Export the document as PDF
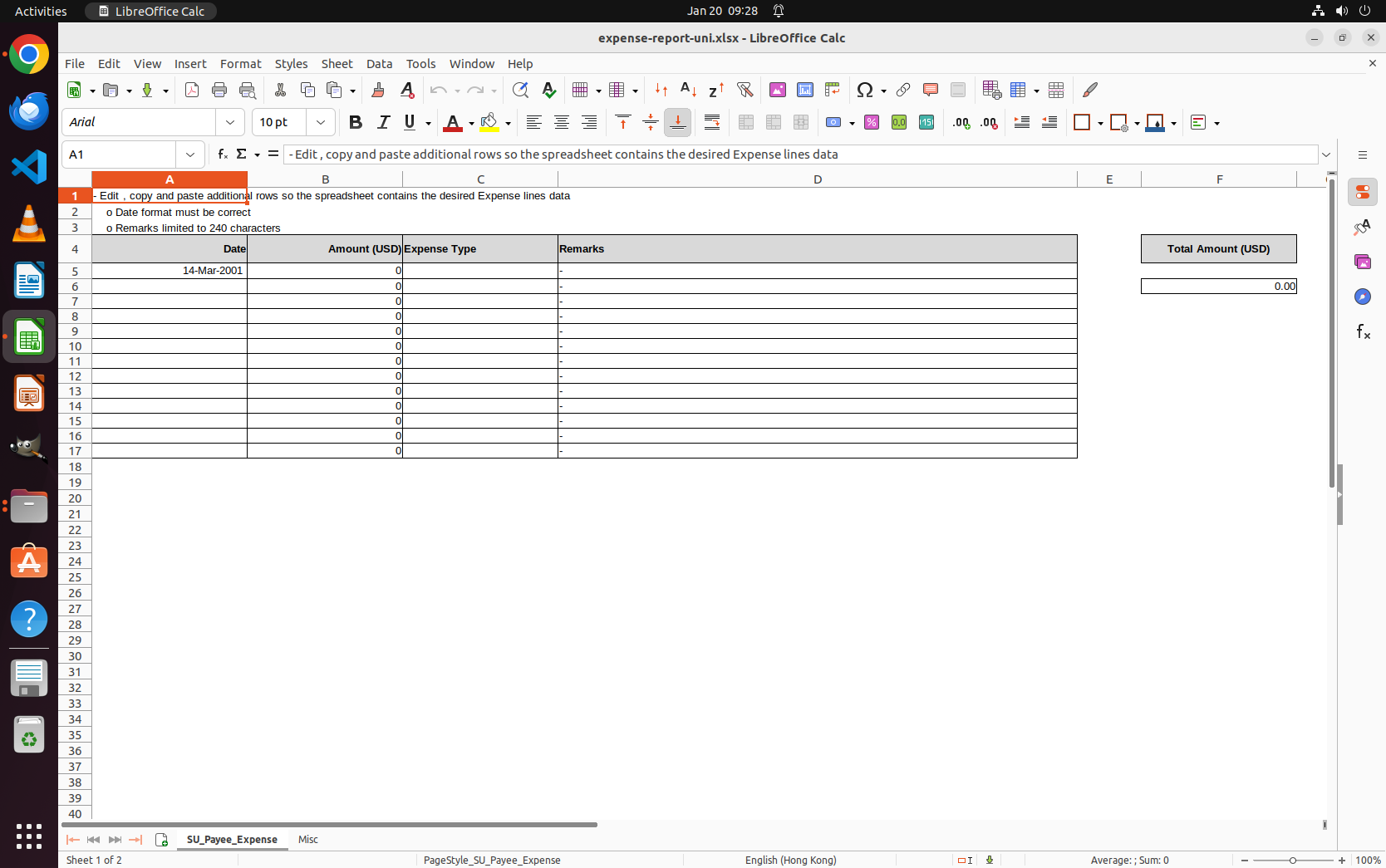Viewport: 1386px width, 868px height. tap(192, 90)
